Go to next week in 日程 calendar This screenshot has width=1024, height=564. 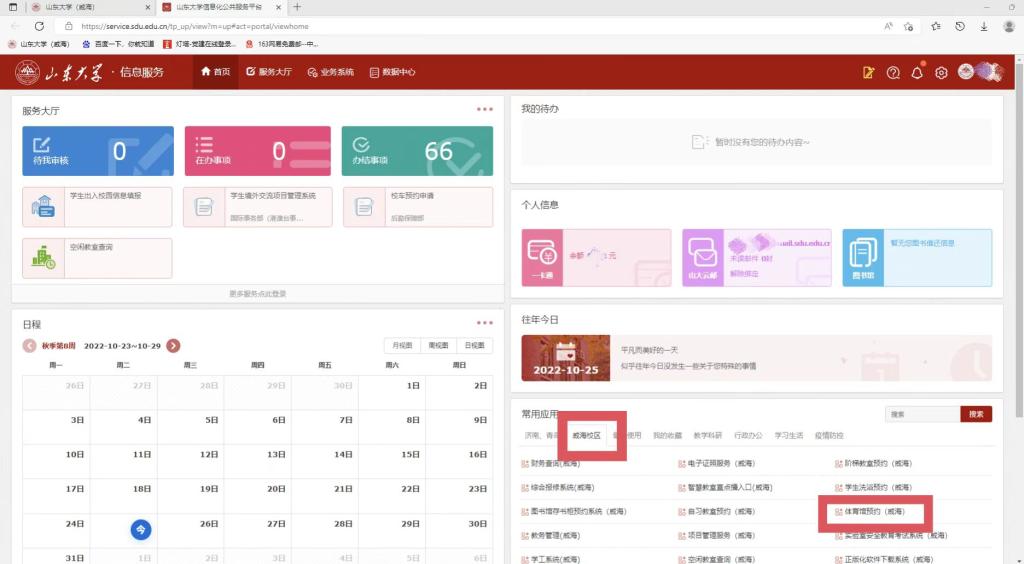click(x=173, y=346)
